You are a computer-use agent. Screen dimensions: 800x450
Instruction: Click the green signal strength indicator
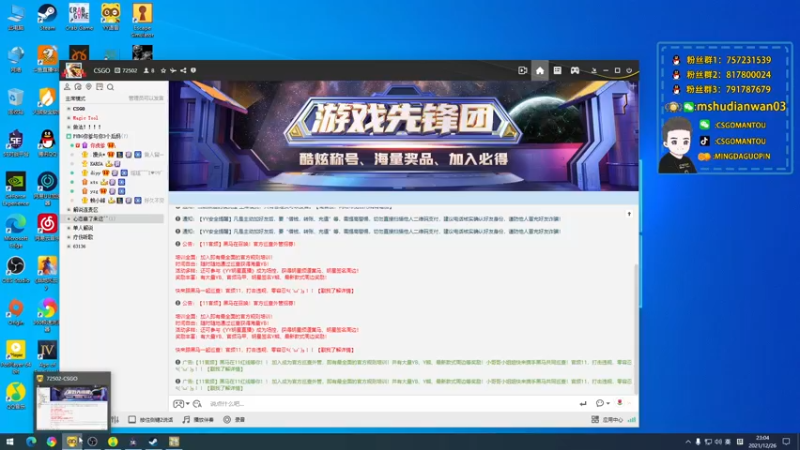[x=632, y=419]
